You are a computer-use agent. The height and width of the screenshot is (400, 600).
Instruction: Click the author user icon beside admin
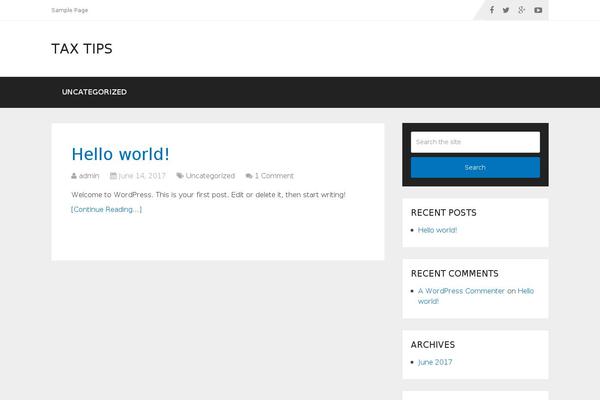[74, 176]
